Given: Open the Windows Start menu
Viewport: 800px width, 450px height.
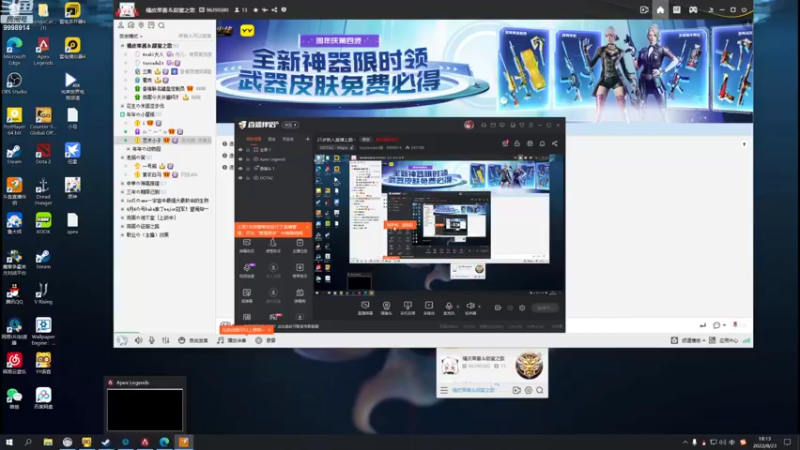Looking at the screenshot, I should pos(9,442).
